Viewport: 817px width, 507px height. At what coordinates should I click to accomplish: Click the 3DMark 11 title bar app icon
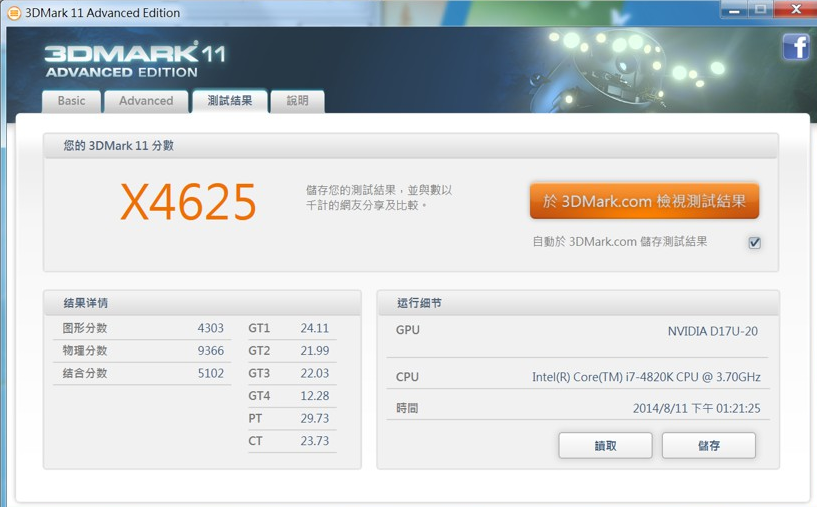(x=15, y=13)
